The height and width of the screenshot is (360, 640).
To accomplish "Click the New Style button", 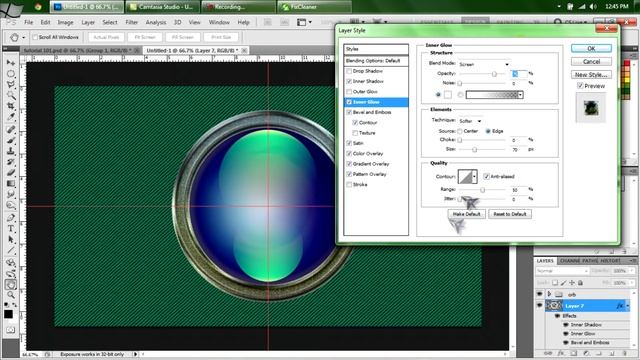I will (x=591, y=74).
